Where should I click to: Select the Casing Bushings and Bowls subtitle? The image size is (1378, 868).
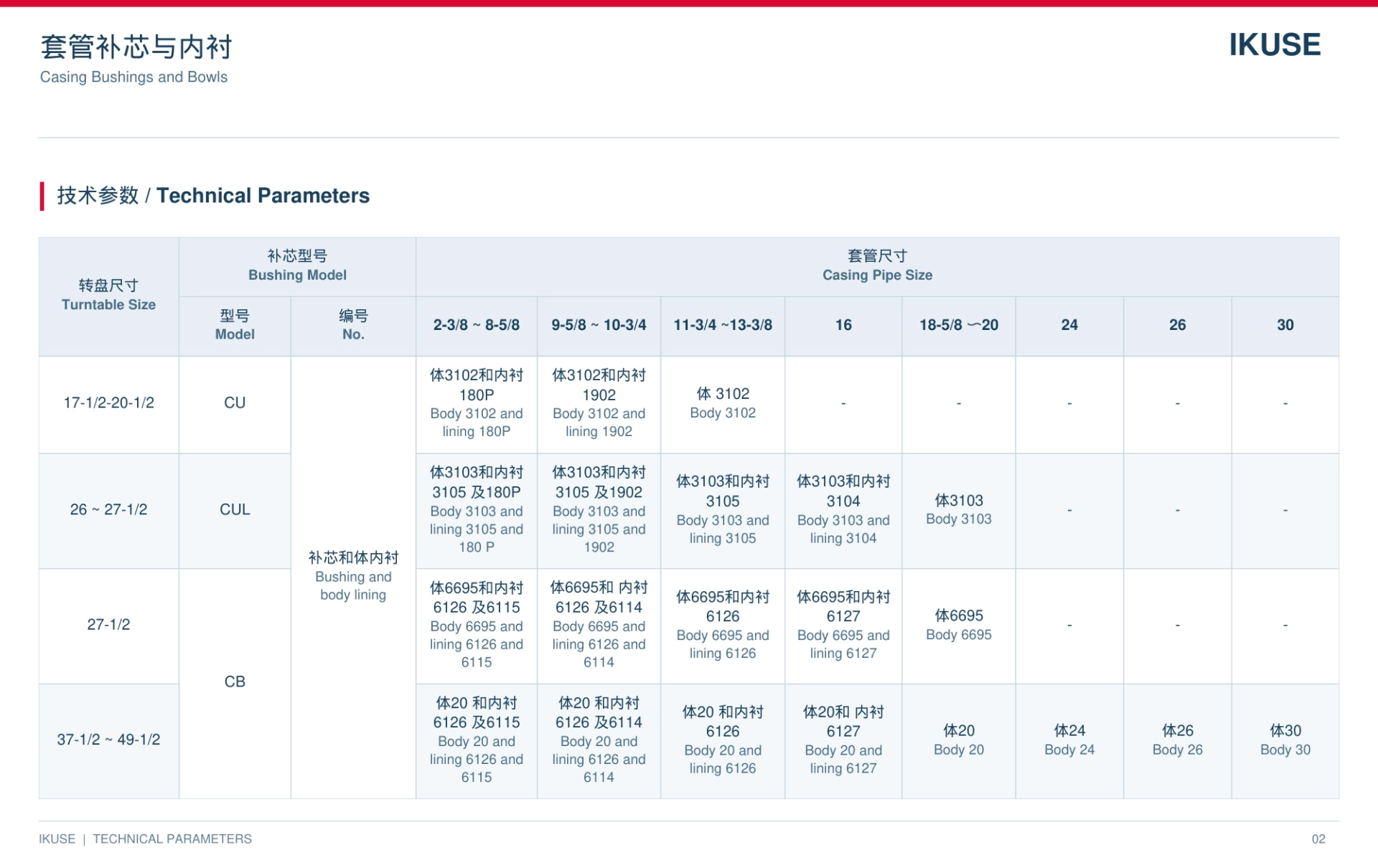[x=133, y=77]
